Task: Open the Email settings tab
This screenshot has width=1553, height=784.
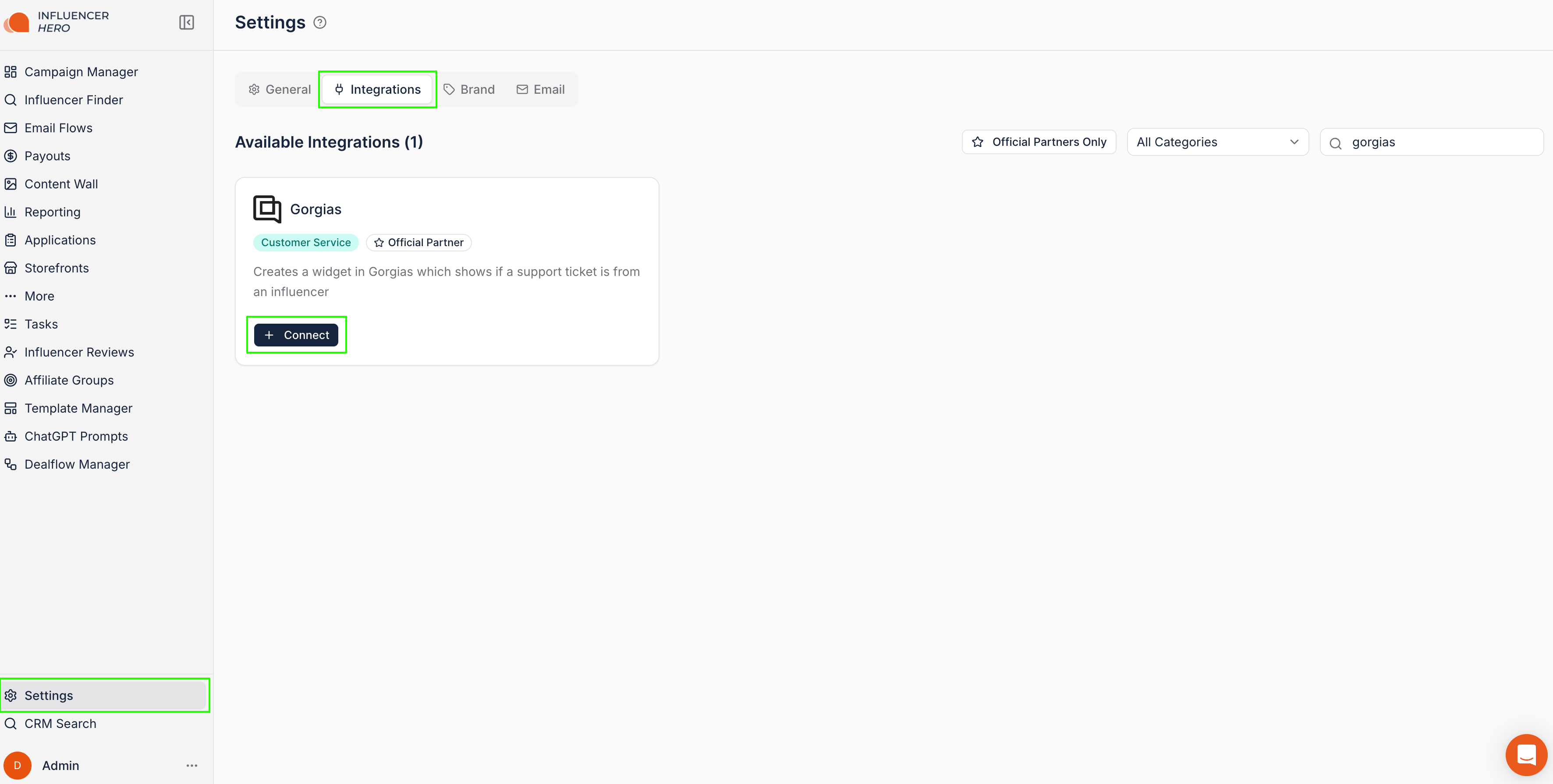Action: click(x=541, y=90)
